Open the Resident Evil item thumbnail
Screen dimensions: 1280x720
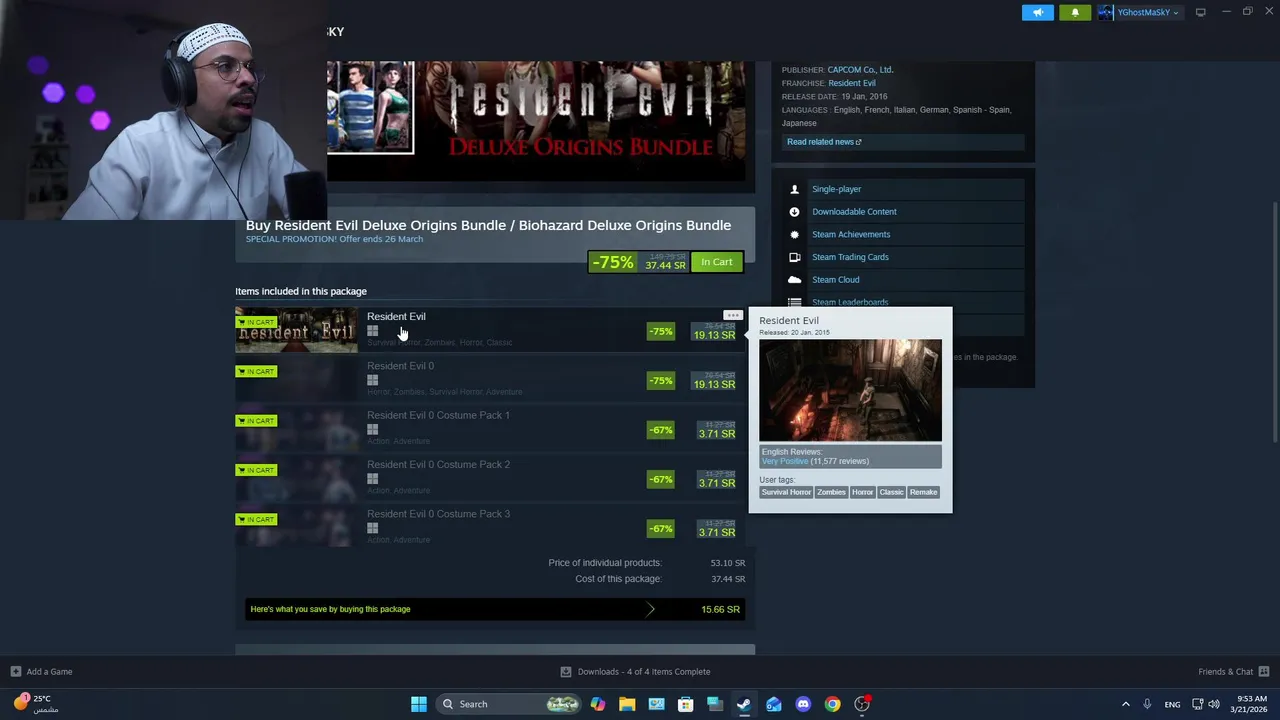[296, 331]
